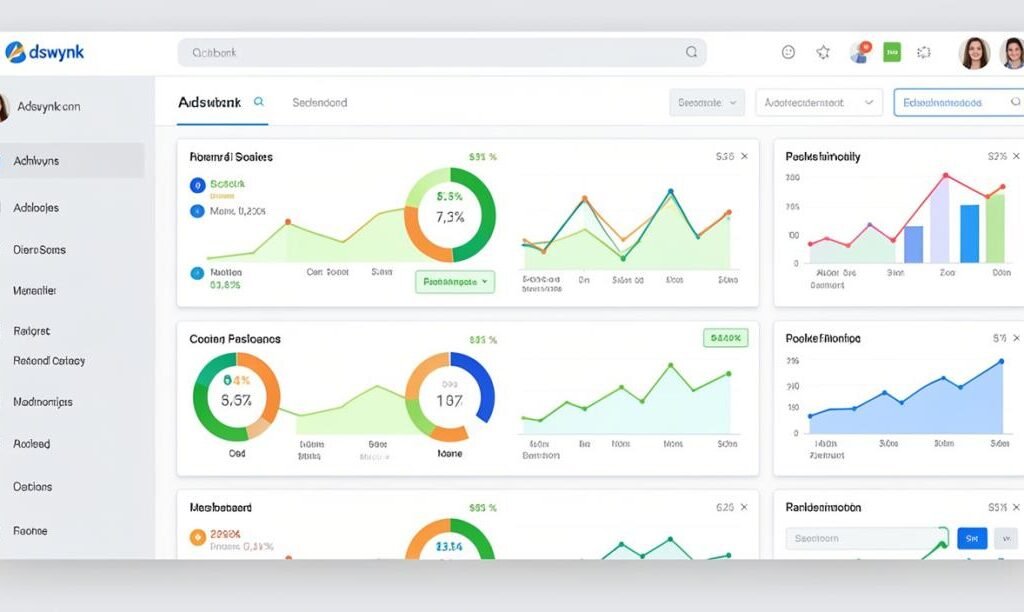This screenshot has height=612, width=1024.
Task: Open the Sesceaie dropdown filter
Action: pyautogui.click(x=706, y=102)
